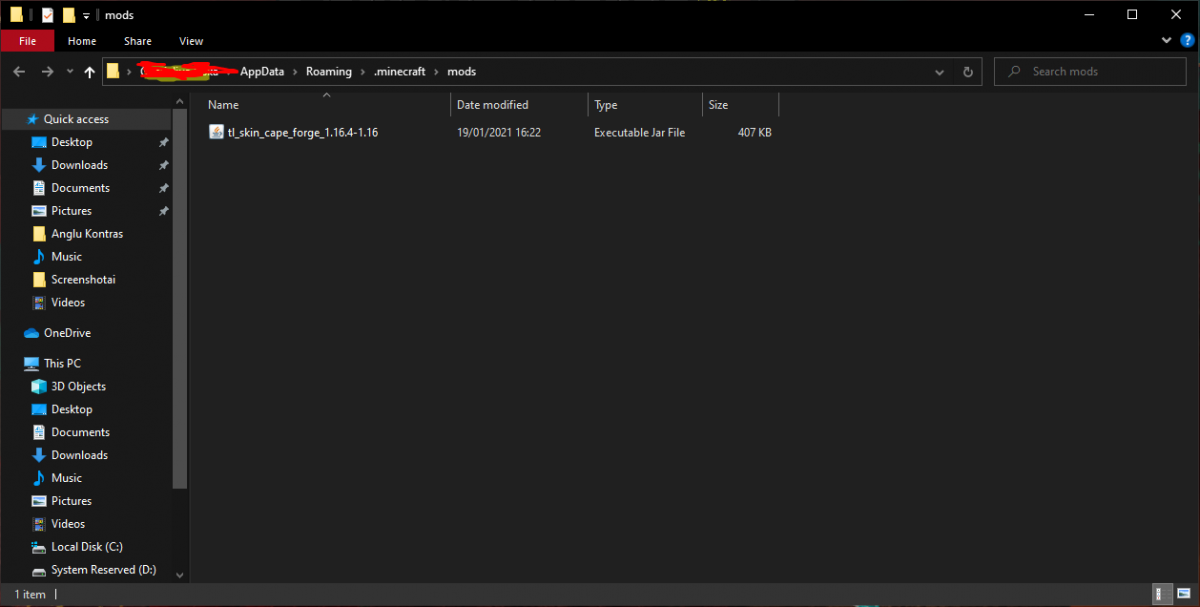Click the Search mods box

click(1090, 72)
